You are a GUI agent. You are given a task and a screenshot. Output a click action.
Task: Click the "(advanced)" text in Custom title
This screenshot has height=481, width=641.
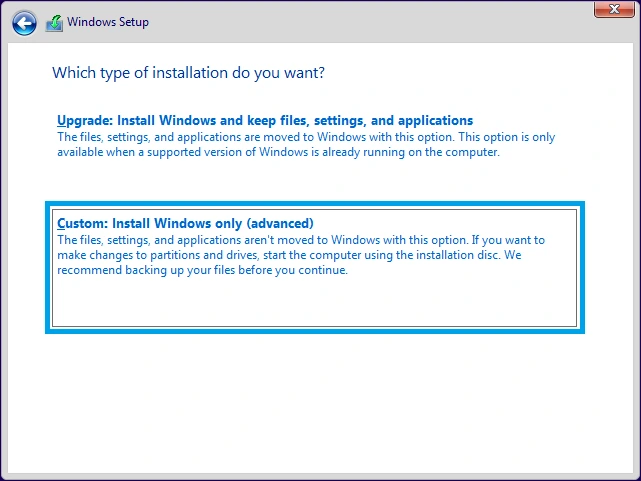[280, 223]
